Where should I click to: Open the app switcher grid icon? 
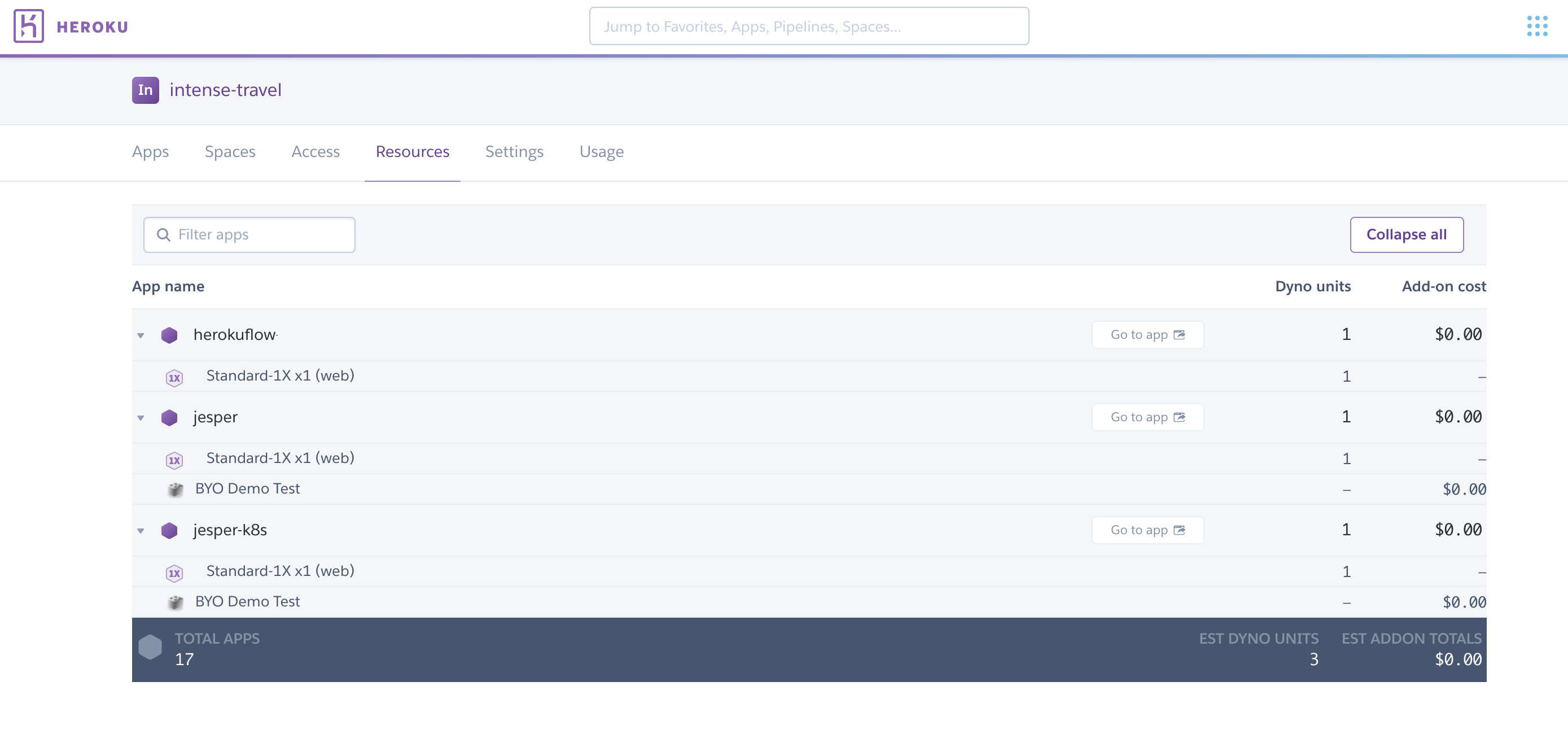pos(1537,26)
